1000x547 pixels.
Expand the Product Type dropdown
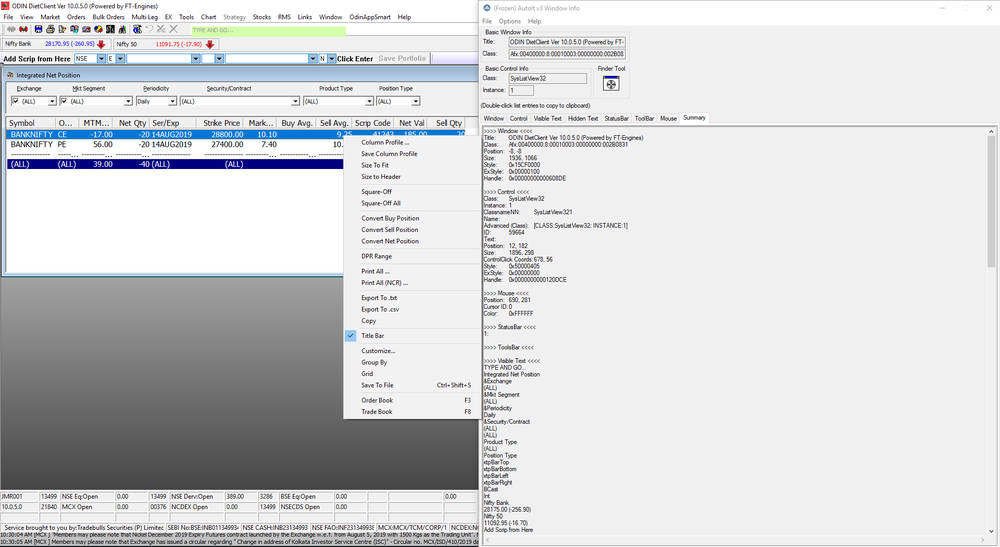[x=369, y=101]
